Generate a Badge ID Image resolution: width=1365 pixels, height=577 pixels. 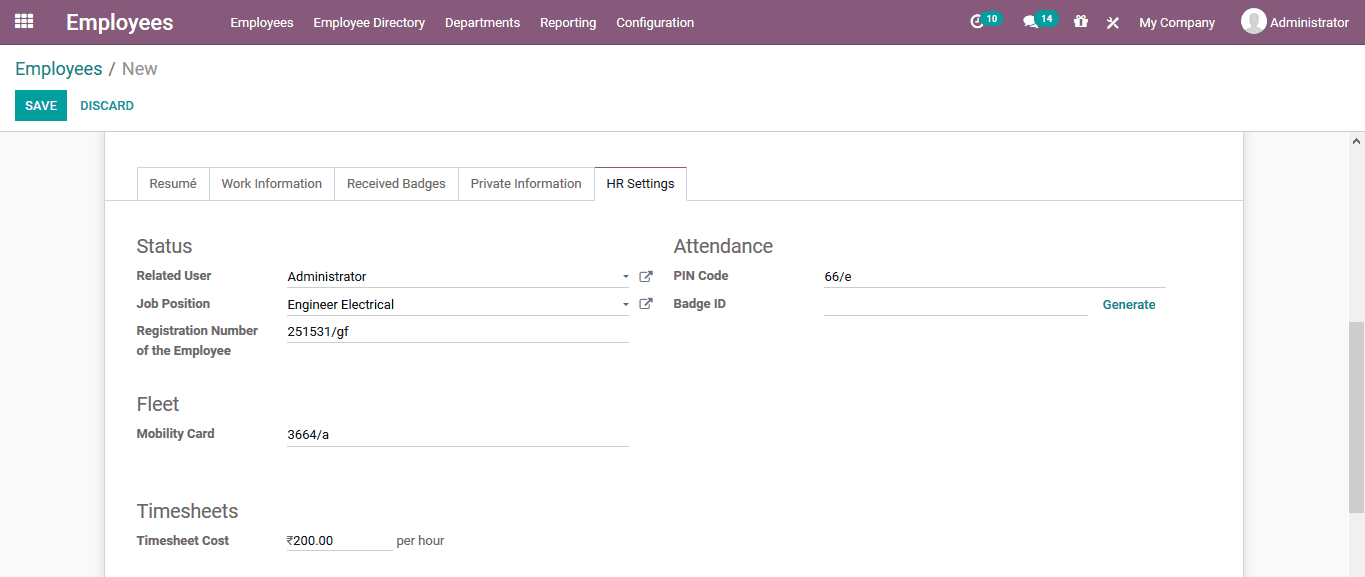[x=1129, y=304]
